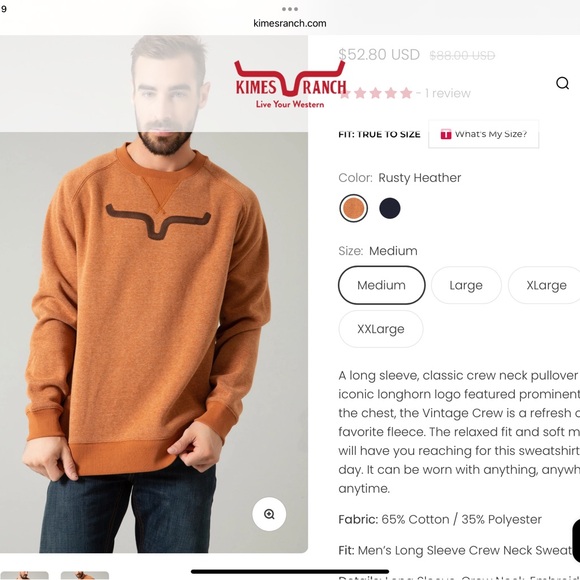
Task: Select size XLarge
Action: [x=546, y=285]
